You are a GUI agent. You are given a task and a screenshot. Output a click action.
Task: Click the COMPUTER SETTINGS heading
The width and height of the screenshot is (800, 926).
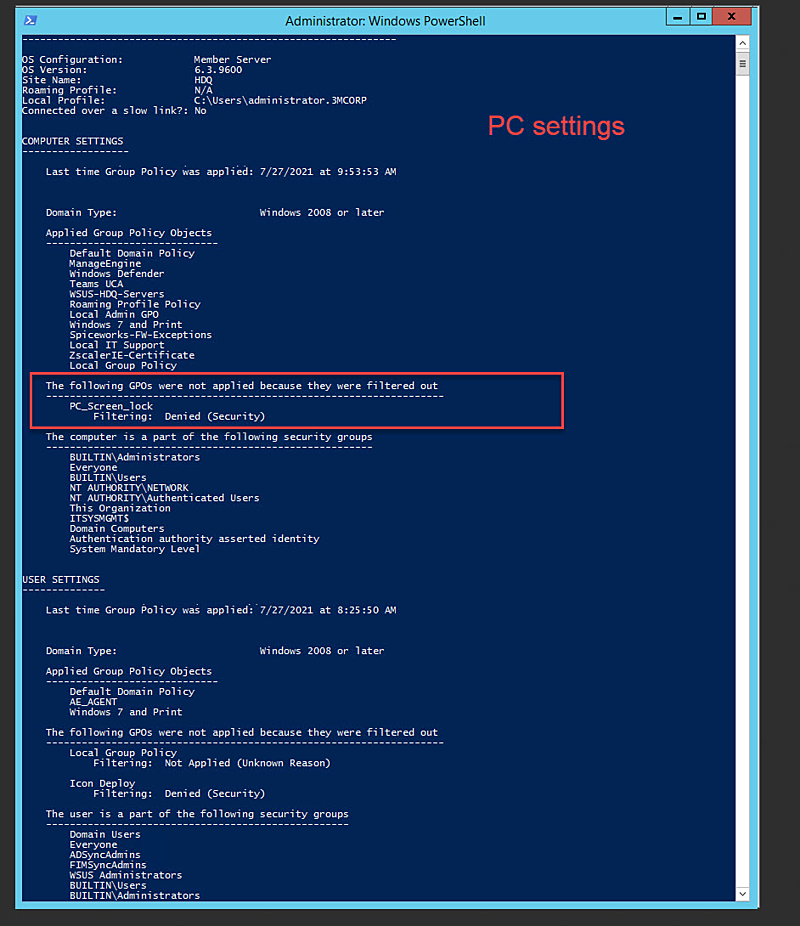[x=72, y=141]
